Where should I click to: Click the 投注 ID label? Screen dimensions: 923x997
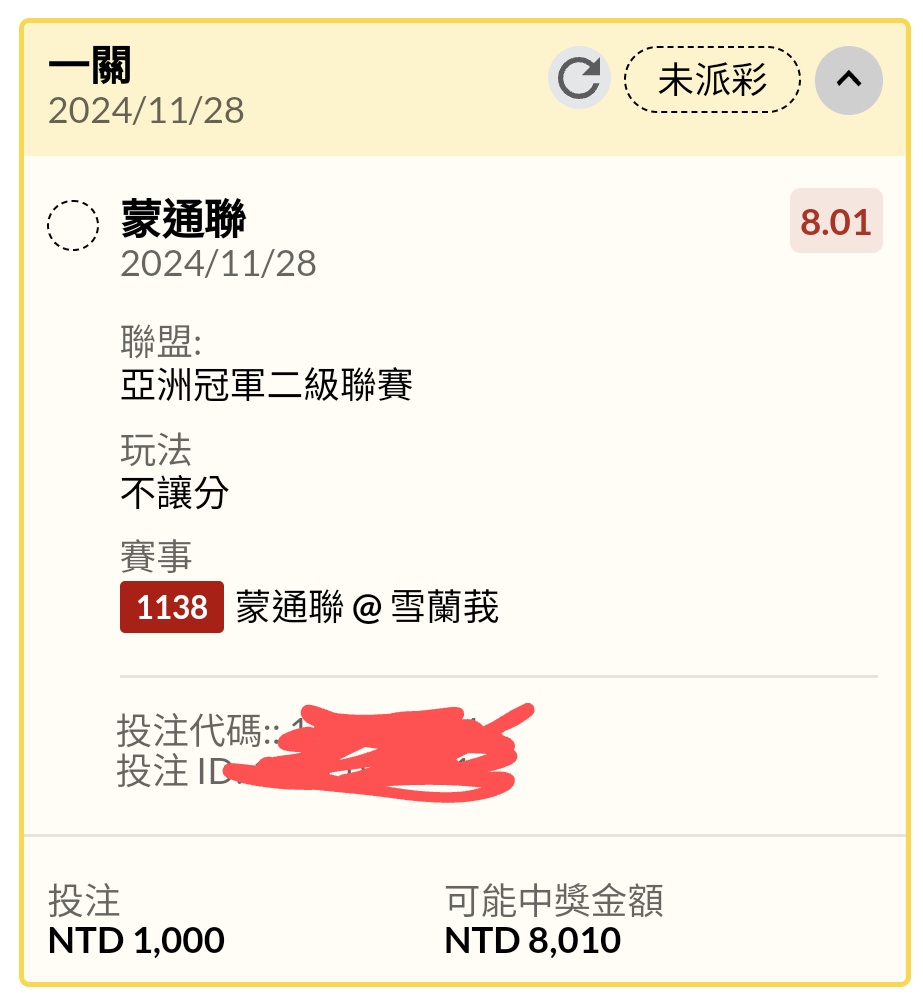[168, 771]
